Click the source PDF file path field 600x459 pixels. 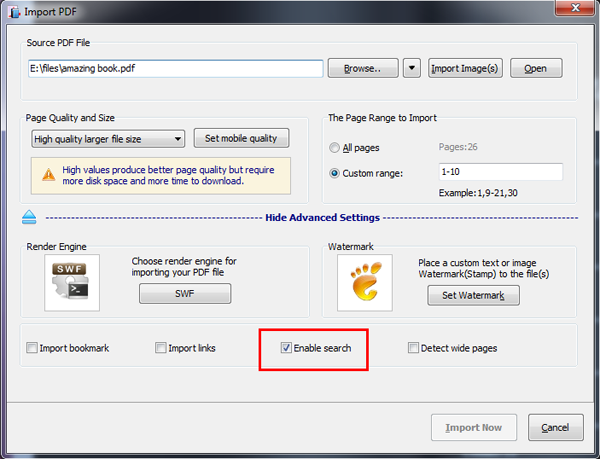tap(176, 68)
